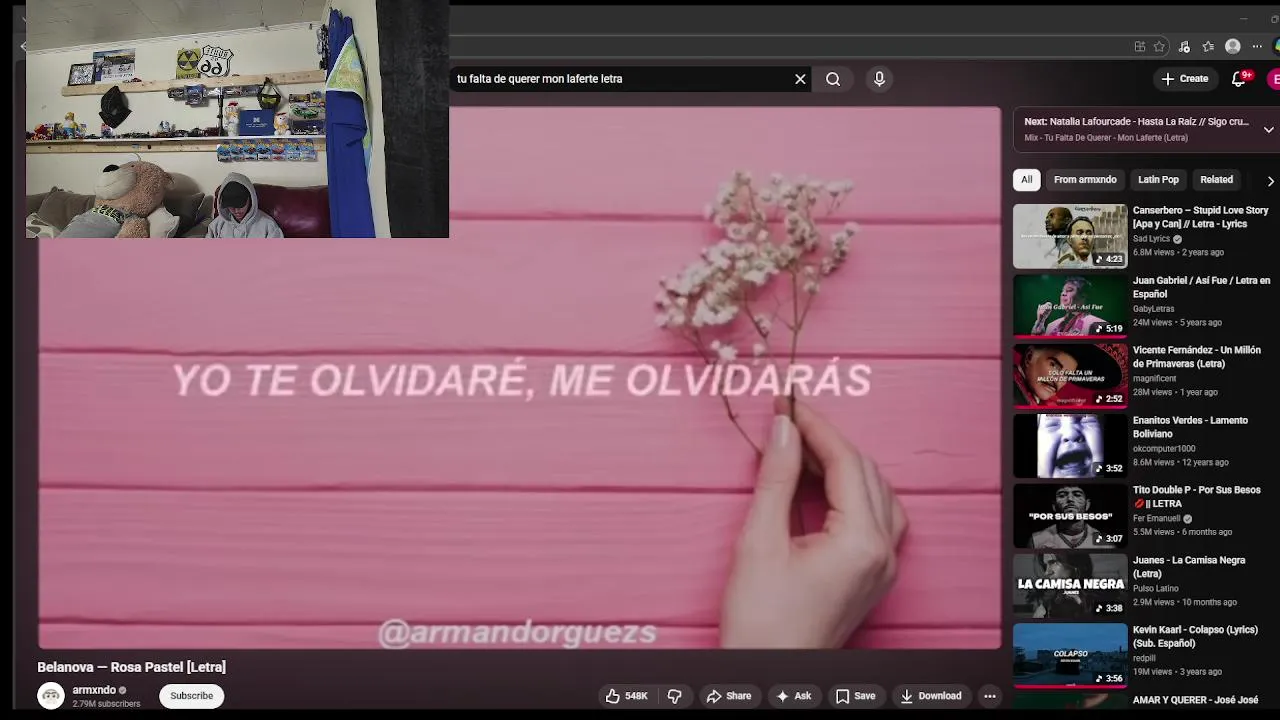Click Mix - Tu Falta De Querer text
Screen dimensions: 1280x720
[1106, 138]
